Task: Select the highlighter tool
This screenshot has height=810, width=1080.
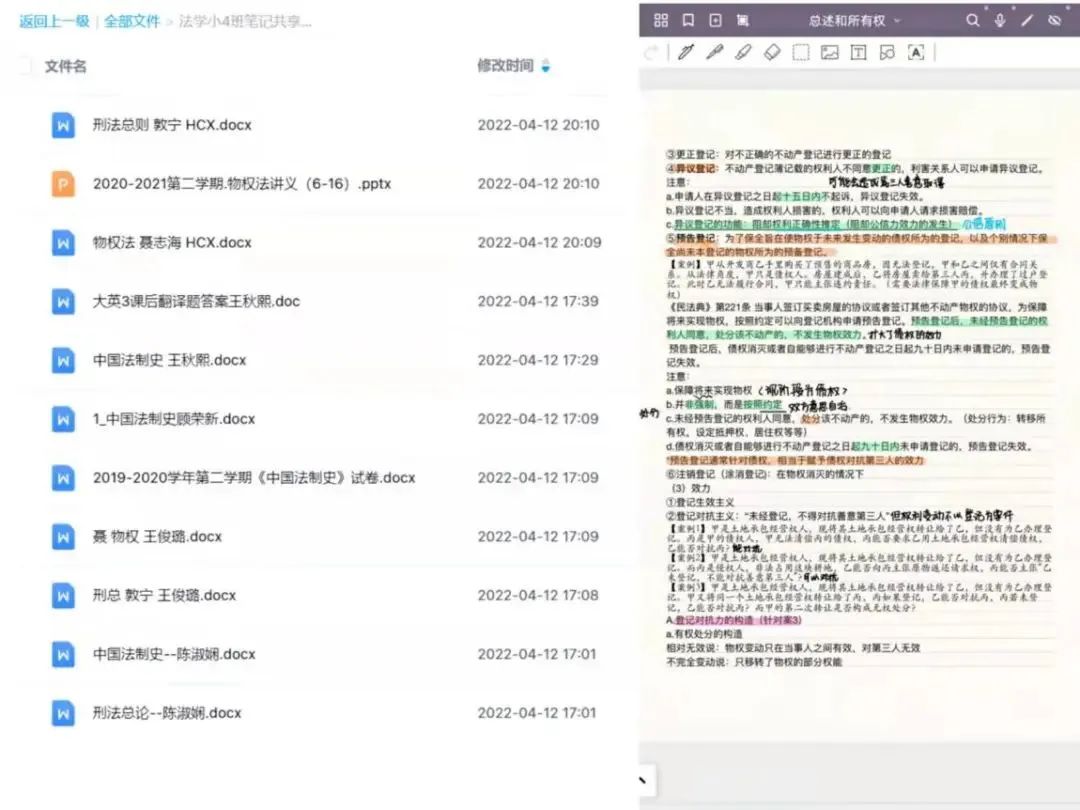Action: click(742, 53)
